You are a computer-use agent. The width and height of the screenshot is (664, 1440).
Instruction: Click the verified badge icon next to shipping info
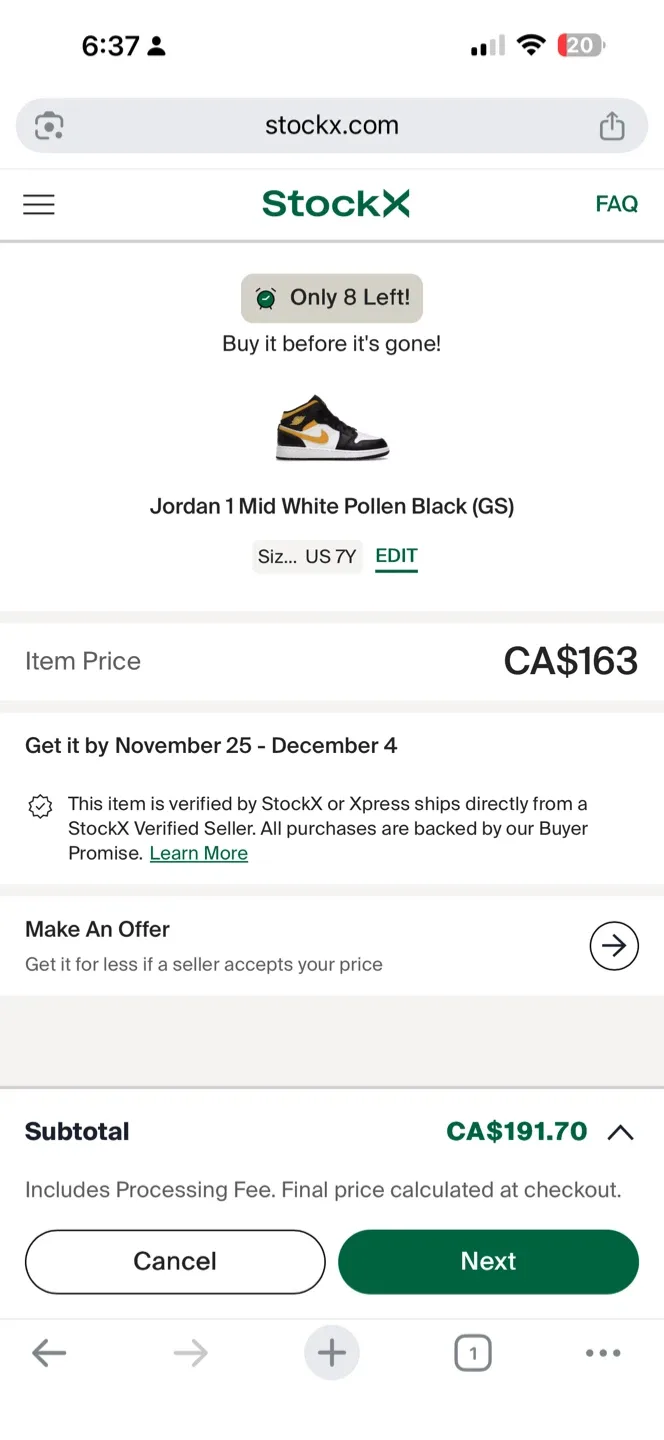(40, 805)
